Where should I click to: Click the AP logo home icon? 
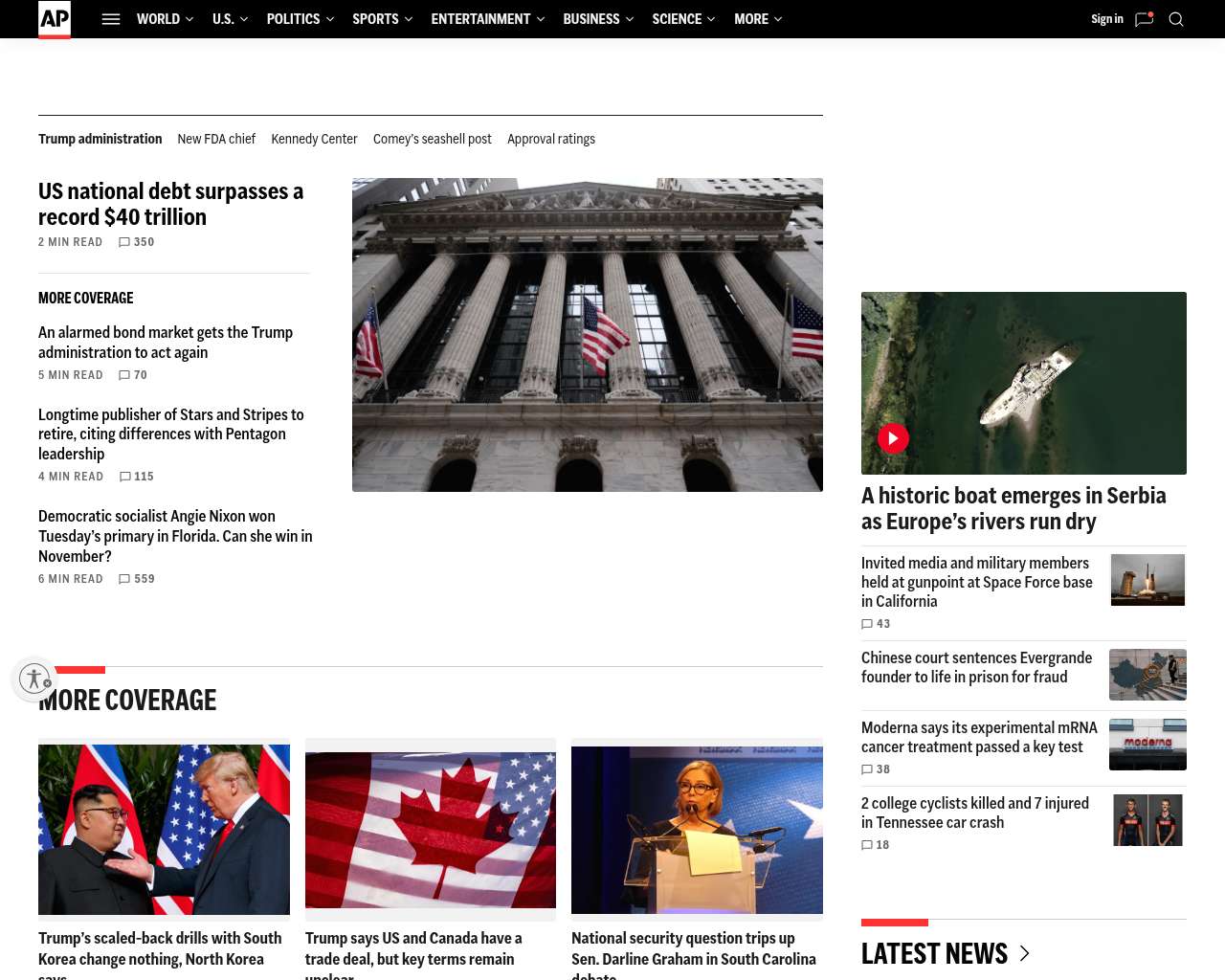point(55,19)
